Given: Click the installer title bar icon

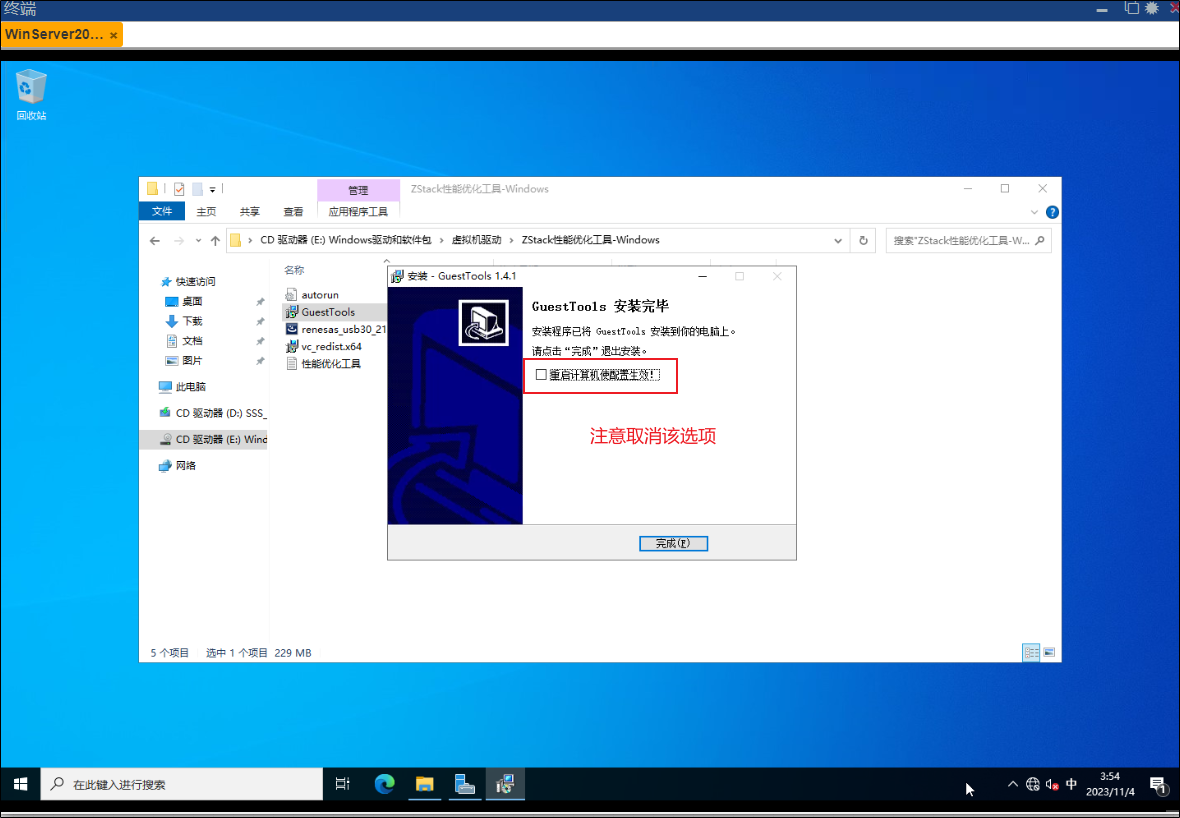Looking at the screenshot, I should coord(397,276).
